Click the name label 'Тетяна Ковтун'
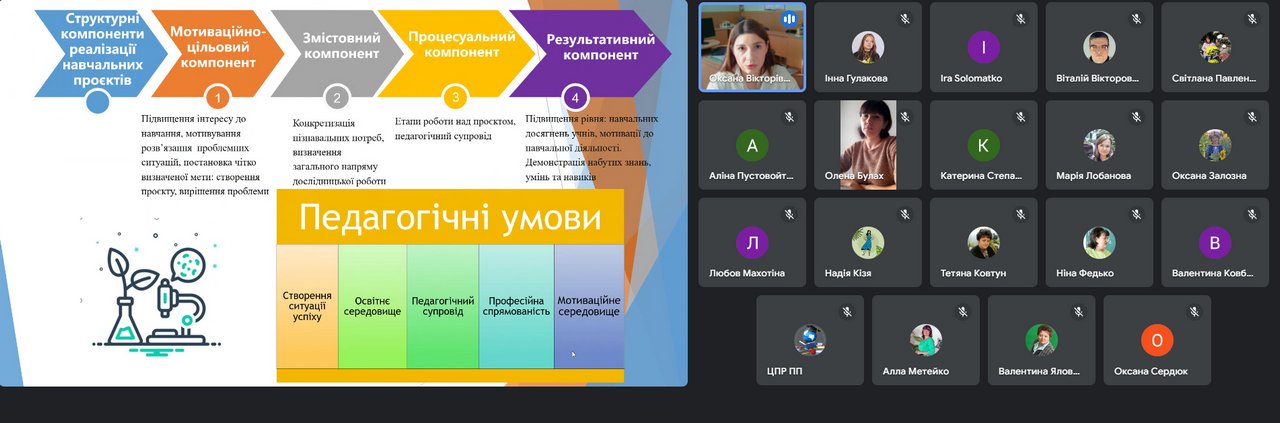 (x=973, y=274)
